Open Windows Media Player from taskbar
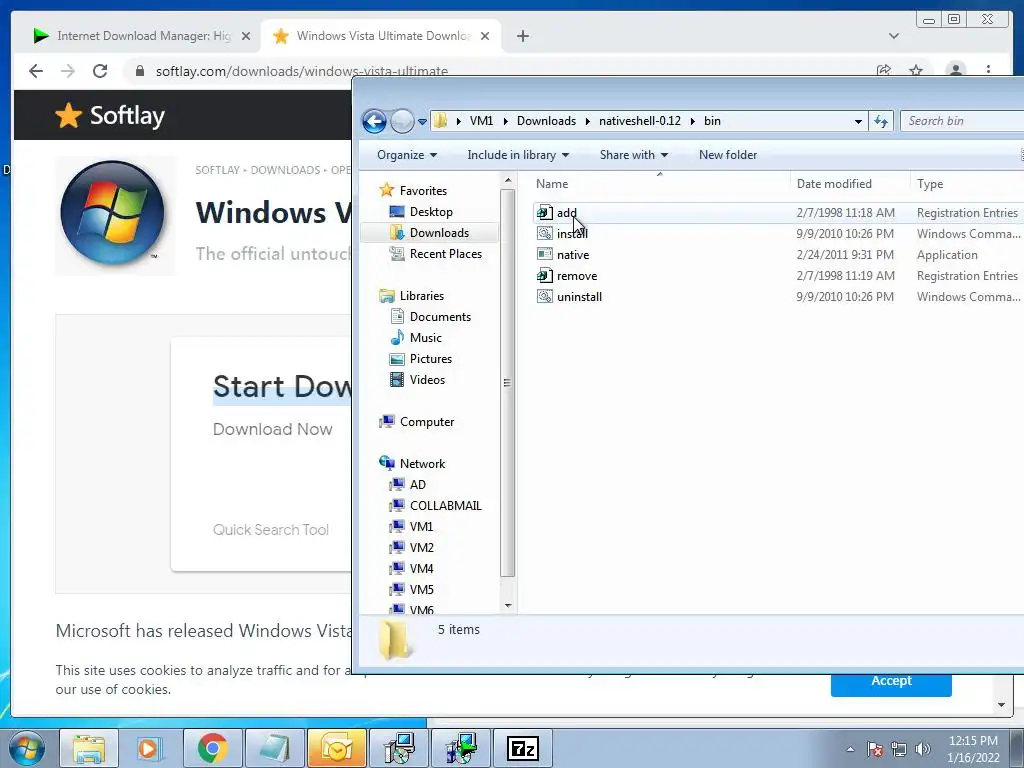Viewport: 1024px width, 768px height. [149, 748]
